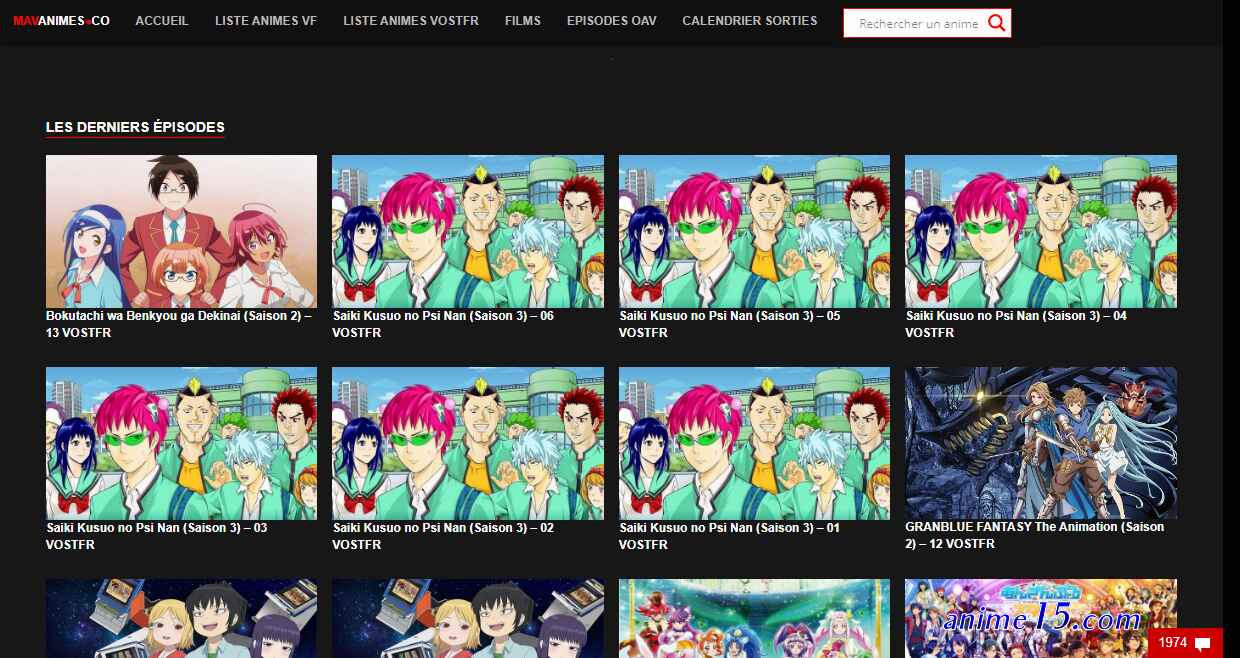Viewport: 1240px width, 658px height.
Task: Click Saiki Kusuo no Psi Nan 01 title
Action: click(x=730, y=536)
